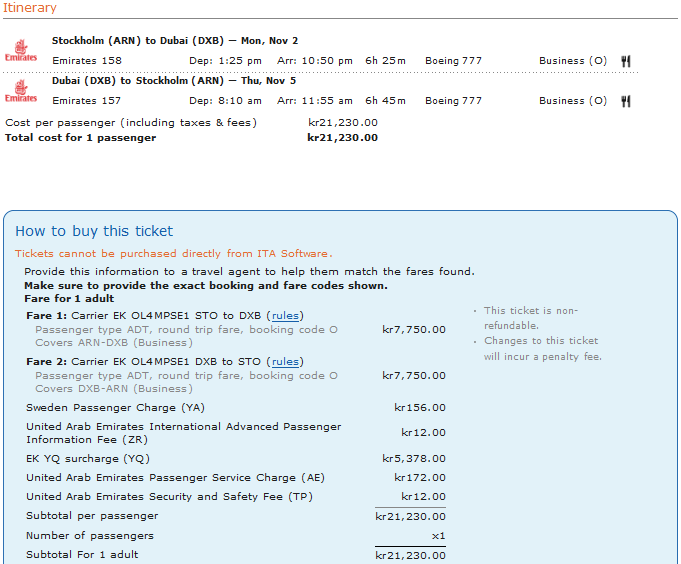Click the kr172.00 service charge amount

[x=420, y=478]
